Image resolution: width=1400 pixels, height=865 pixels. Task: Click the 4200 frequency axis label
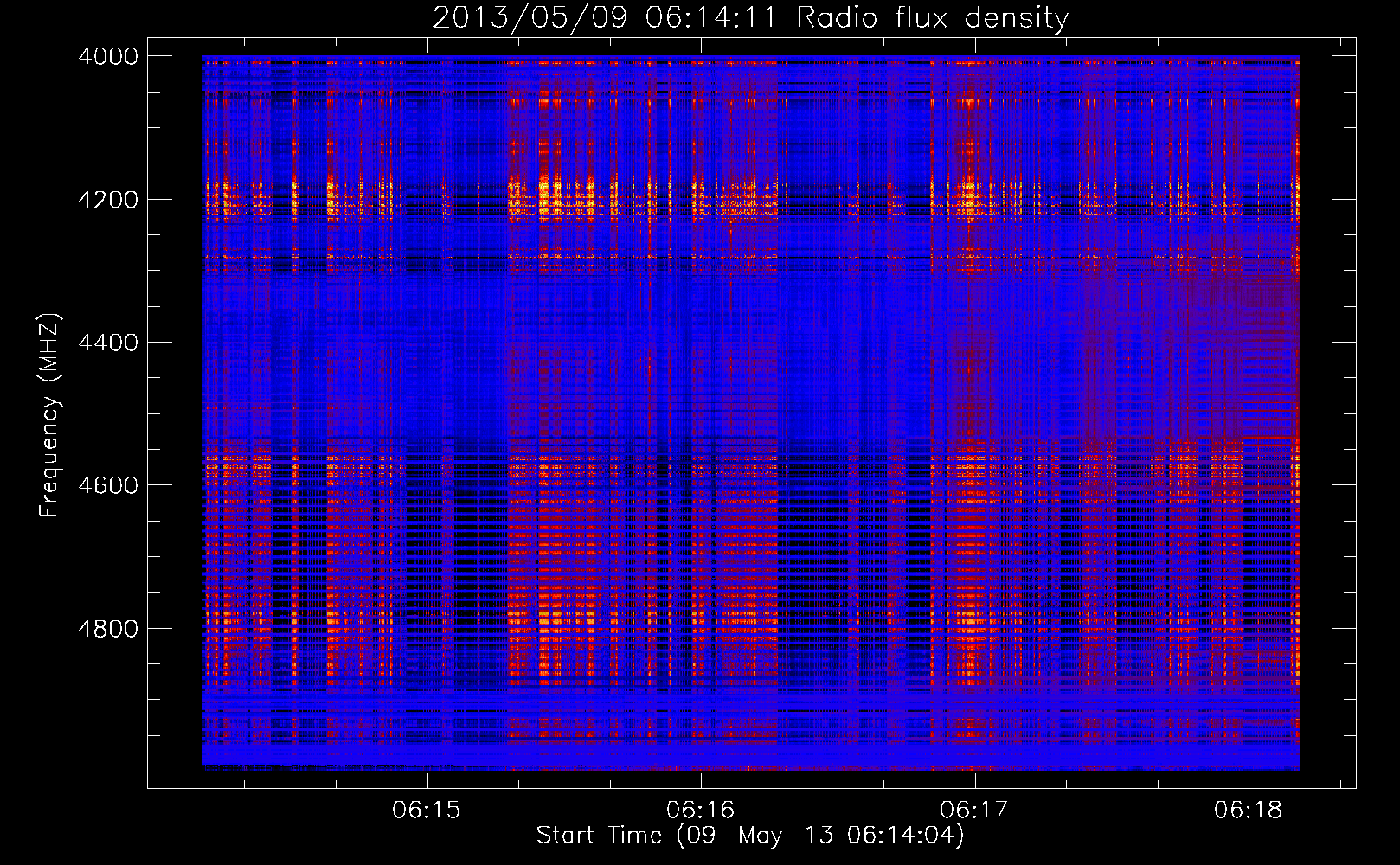[x=108, y=200]
